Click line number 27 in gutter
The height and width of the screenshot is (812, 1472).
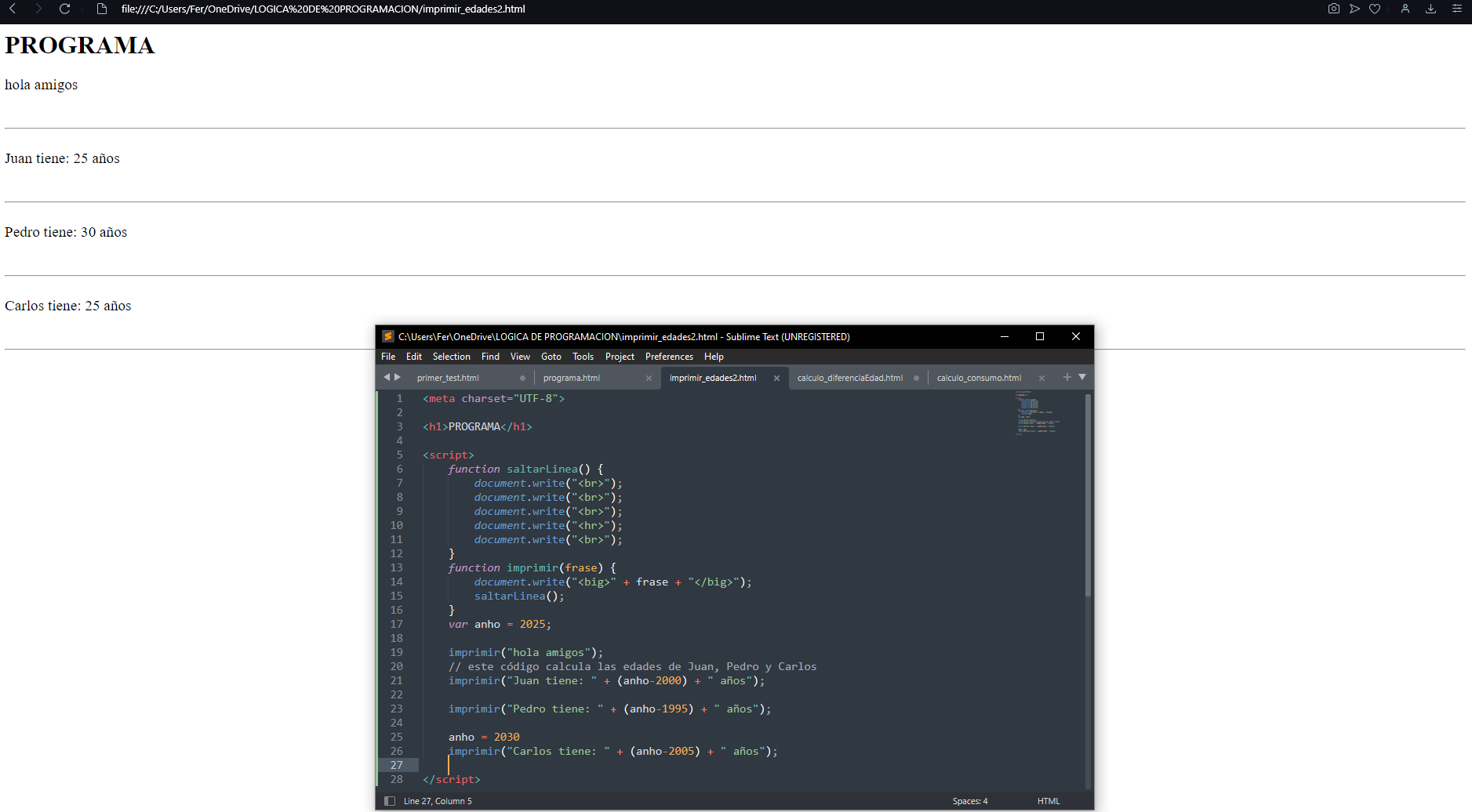(x=397, y=765)
